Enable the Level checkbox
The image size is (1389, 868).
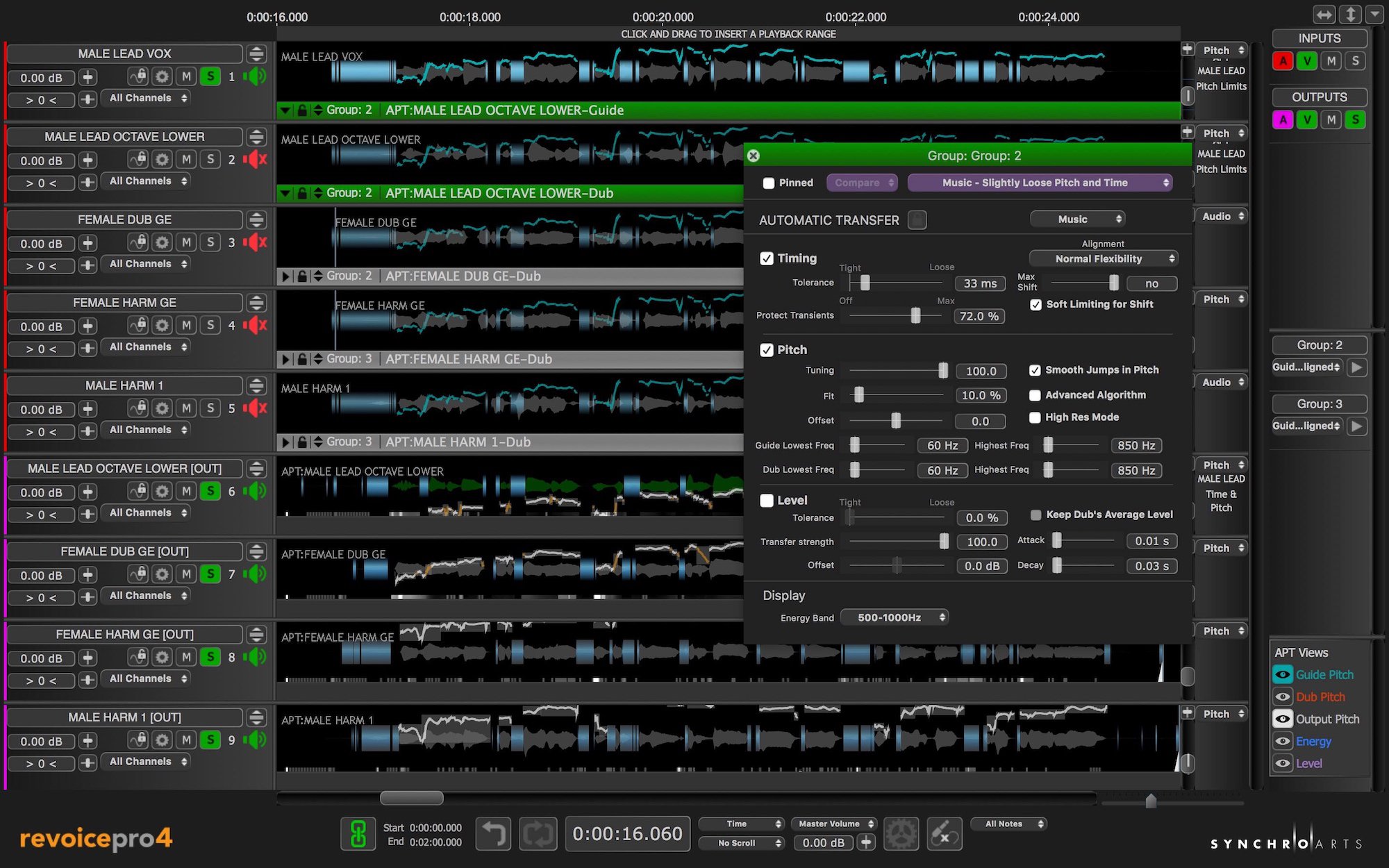coord(767,500)
